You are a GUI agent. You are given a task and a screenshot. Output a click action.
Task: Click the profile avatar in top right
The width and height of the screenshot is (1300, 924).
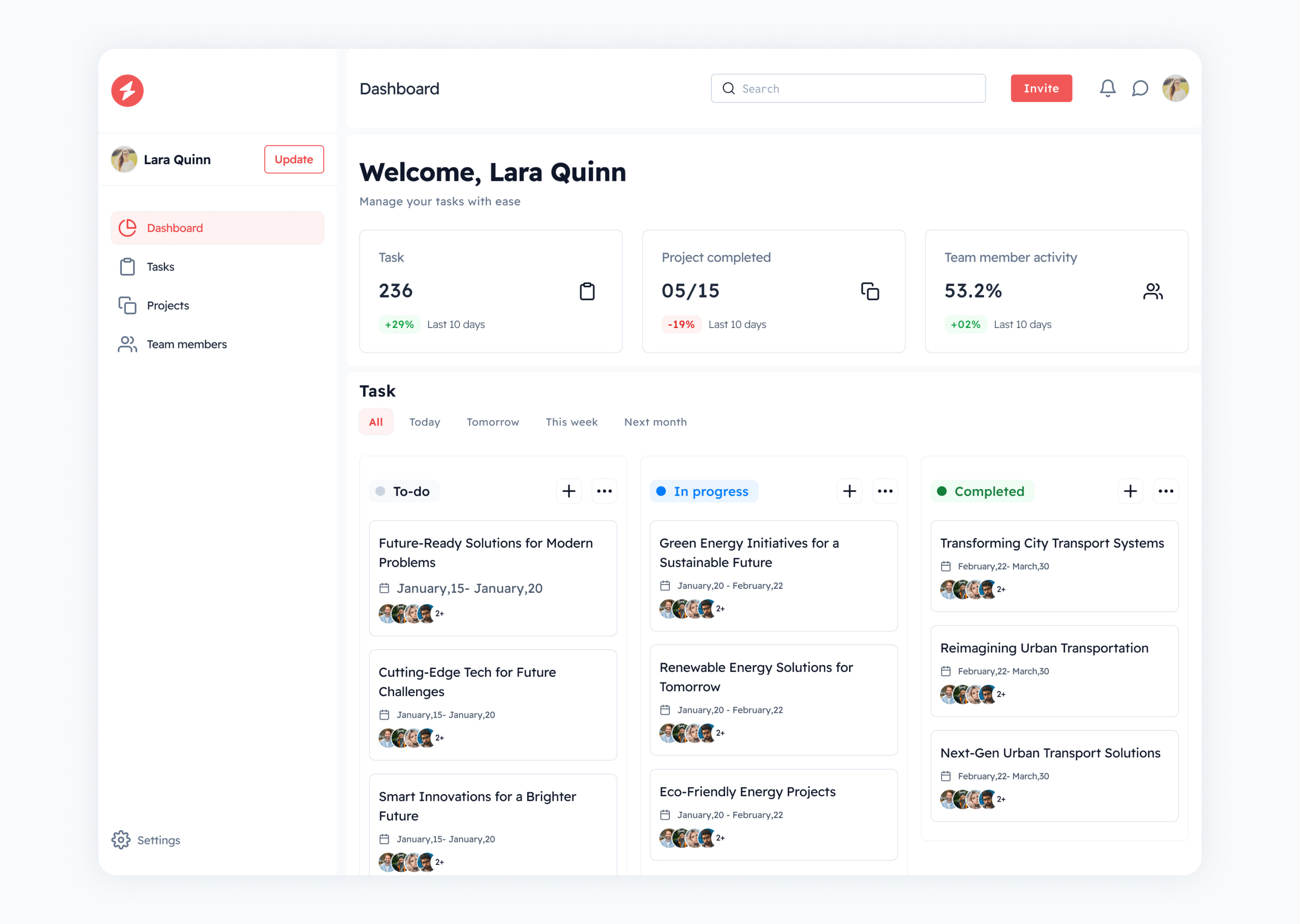pyautogui.click(x=1176, y=88)
